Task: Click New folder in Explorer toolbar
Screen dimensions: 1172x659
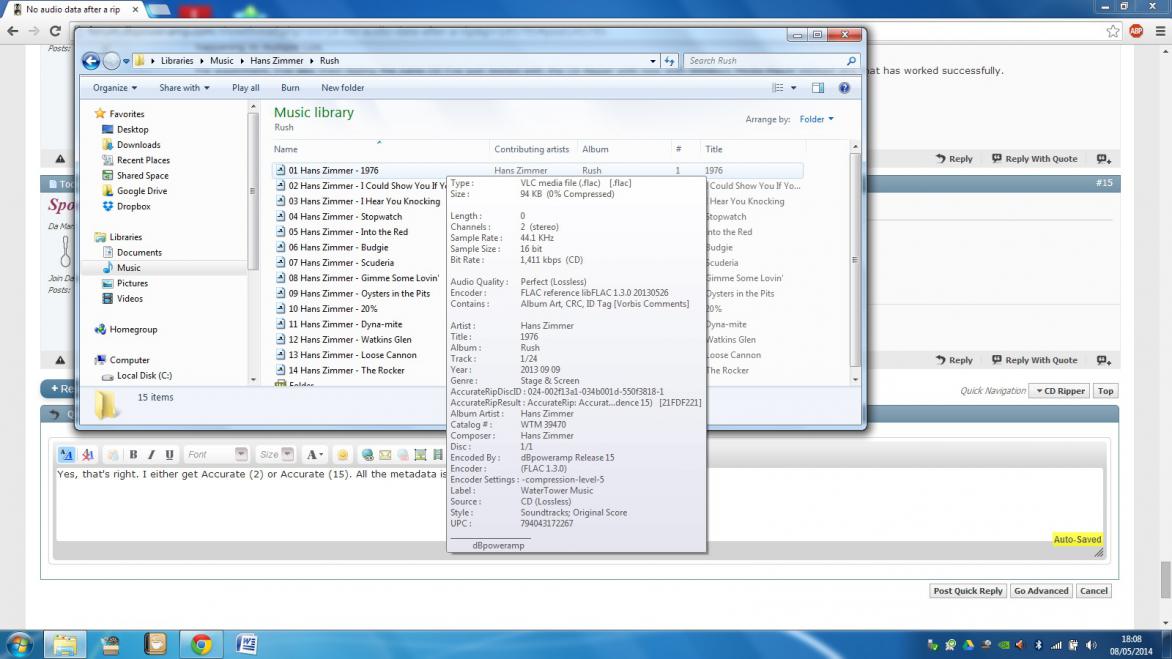Action: pyautogui.click(x=342, y=88)
